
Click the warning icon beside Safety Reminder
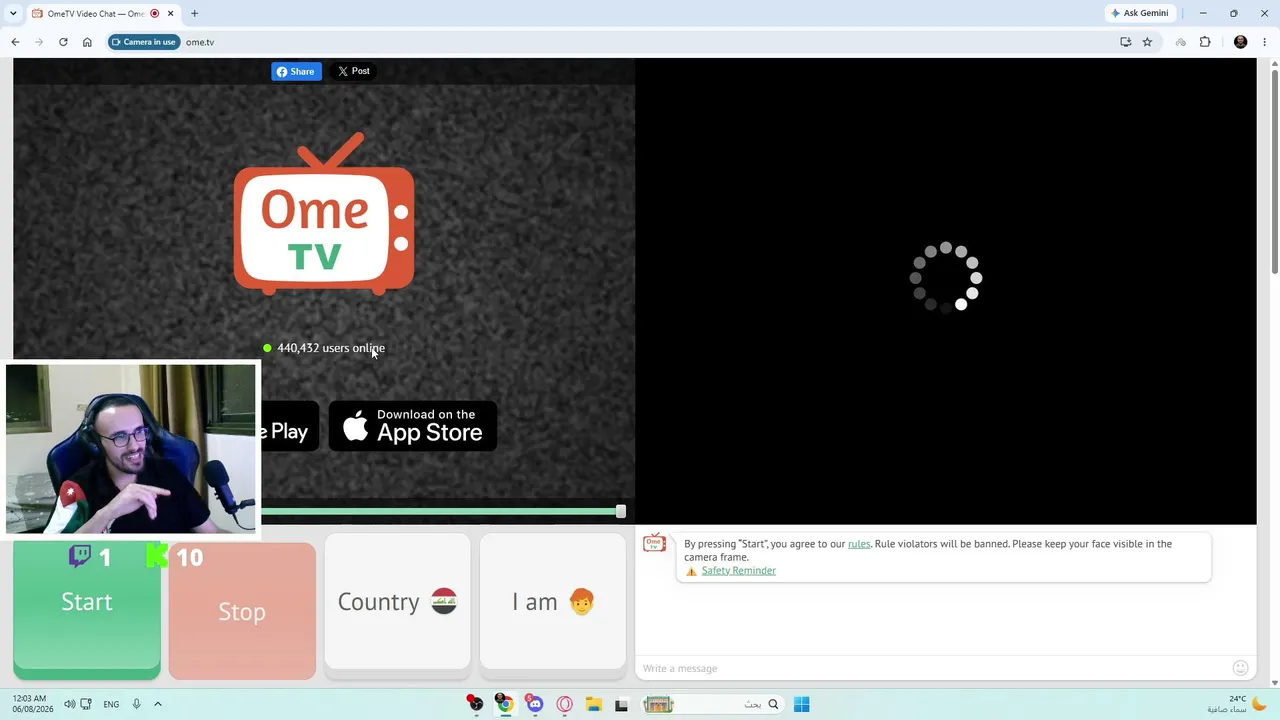(x=691, y=571)
